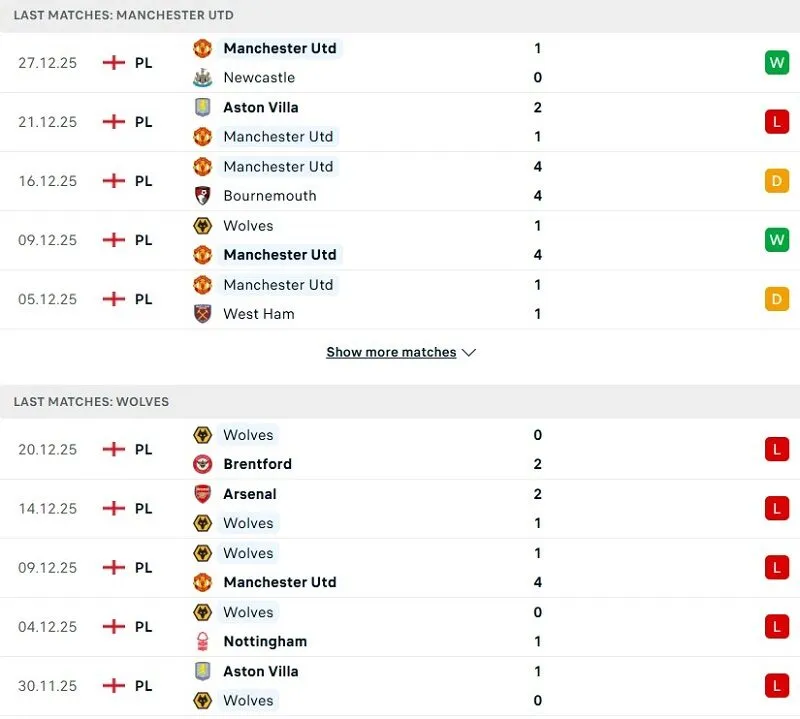
Task: Click the Nottingham Forest crest icon
Action: click(202, 641)
